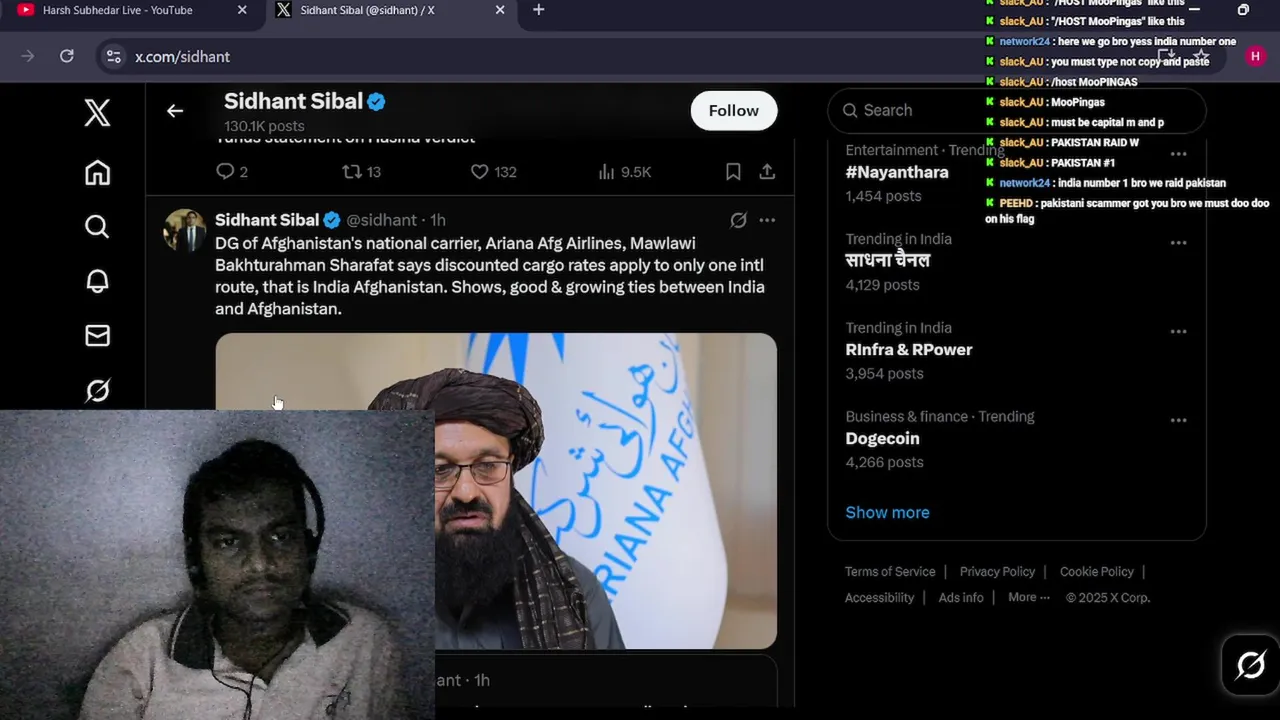Open Notifications bell icon
Viewport: 1280px width, 720px height.
pyautogui.click(x=97, y=281)
